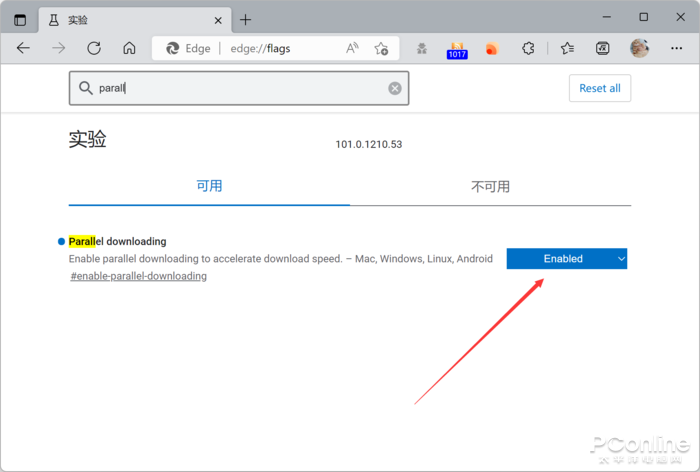Clear the flags search text
Viewport: 700px width, 472px height.
pos(395,88)
